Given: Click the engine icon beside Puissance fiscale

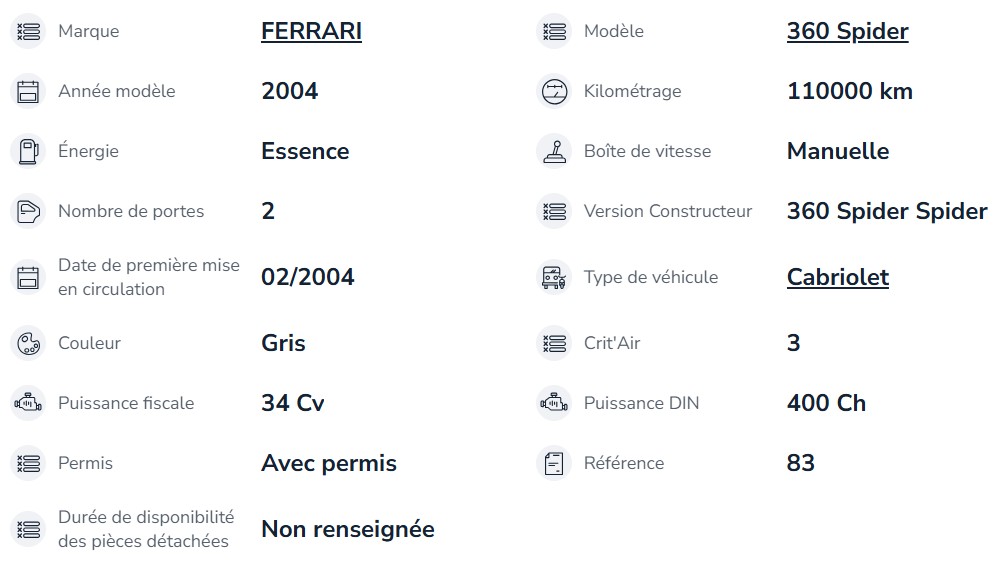Looking at the screenshot, I should click(x=28, y=404).
